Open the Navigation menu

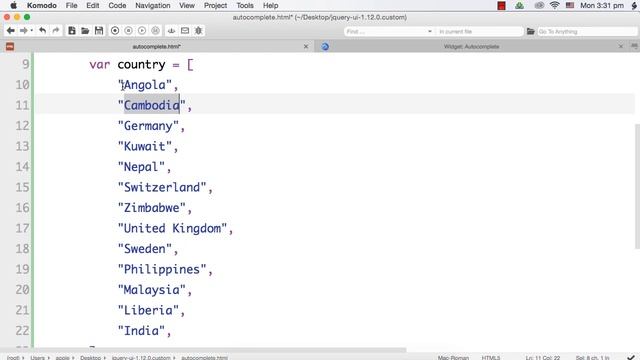(x=153, y=5)
